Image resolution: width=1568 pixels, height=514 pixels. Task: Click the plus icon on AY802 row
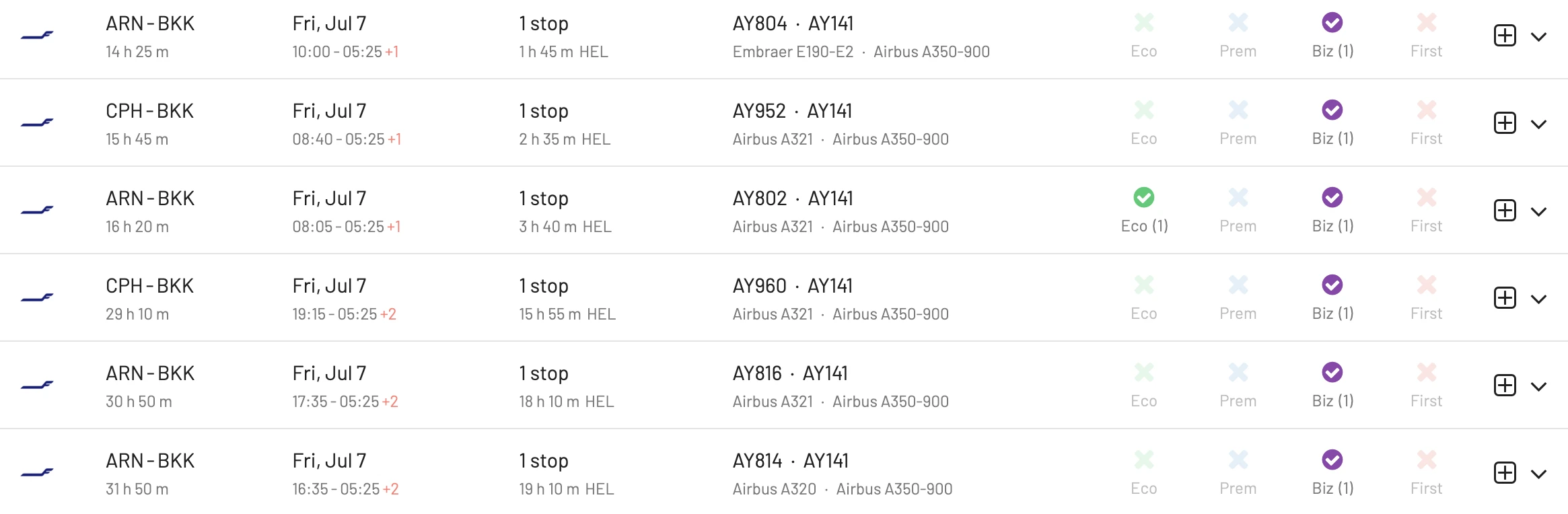pos(1505,211)
